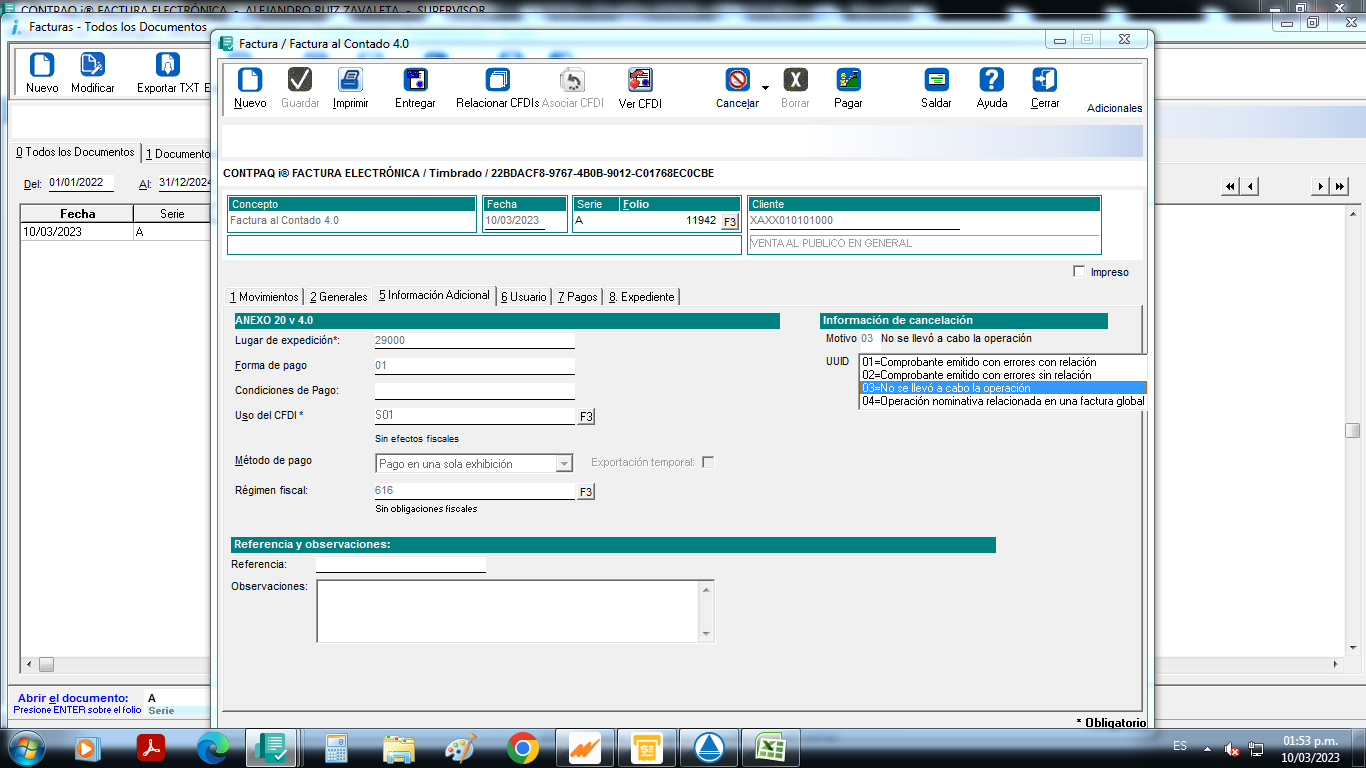Click the Fecha column header
Image resolution: width=1366 pixels, height=768 pixels.
coord(77,214)
